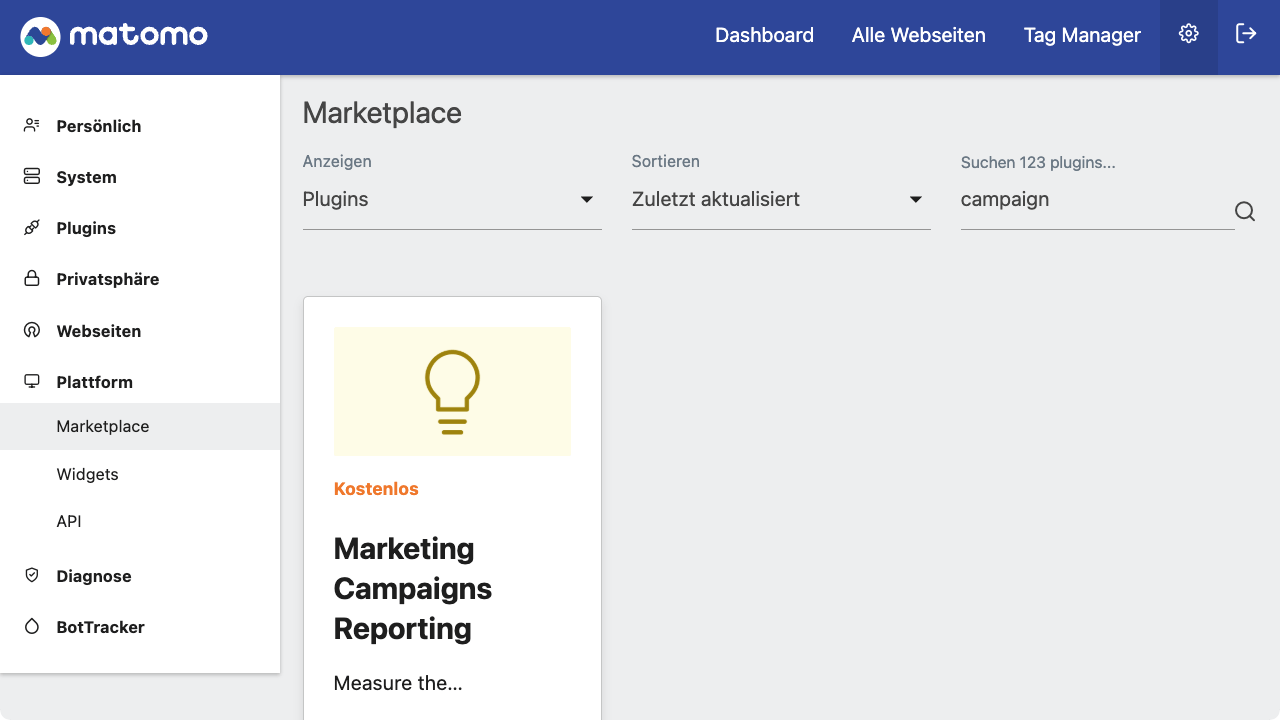Screen dimensions: 1280x720
Task: Expand the Webseiten menu section
Action: click(x=140, y=331)
